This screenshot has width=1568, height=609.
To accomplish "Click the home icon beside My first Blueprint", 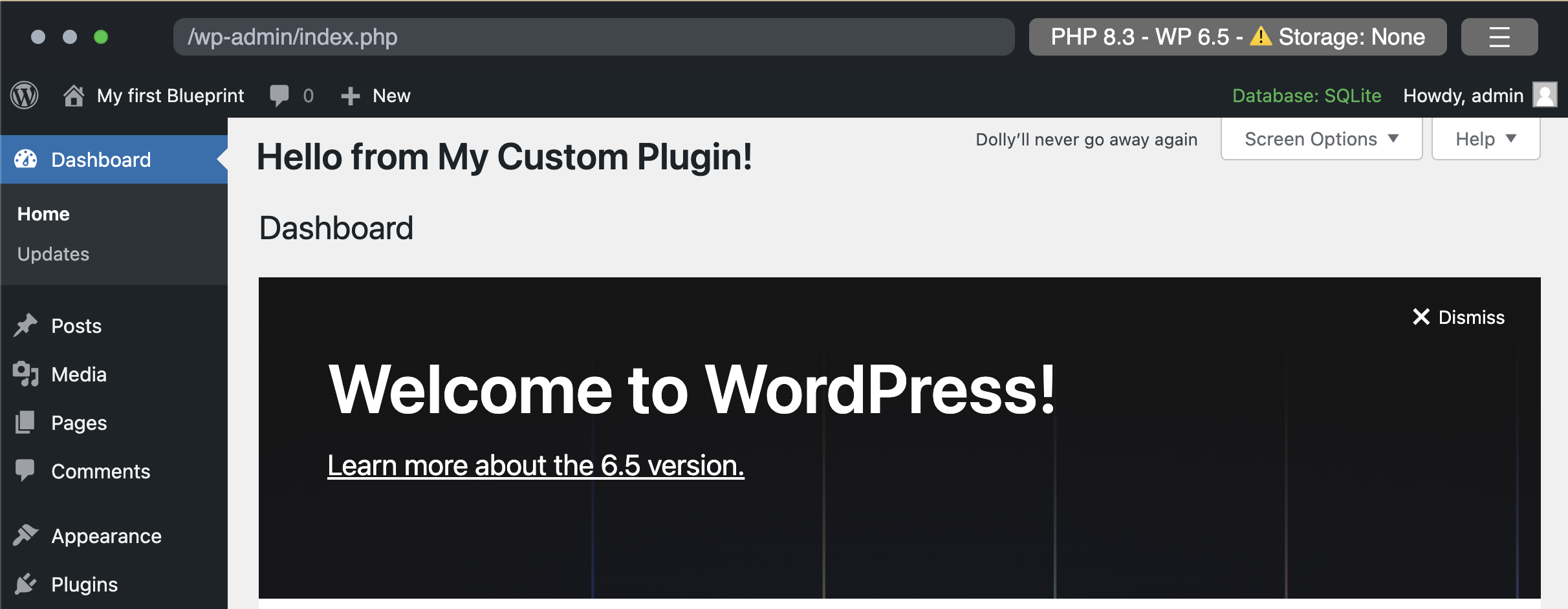I will pos(74,96).
